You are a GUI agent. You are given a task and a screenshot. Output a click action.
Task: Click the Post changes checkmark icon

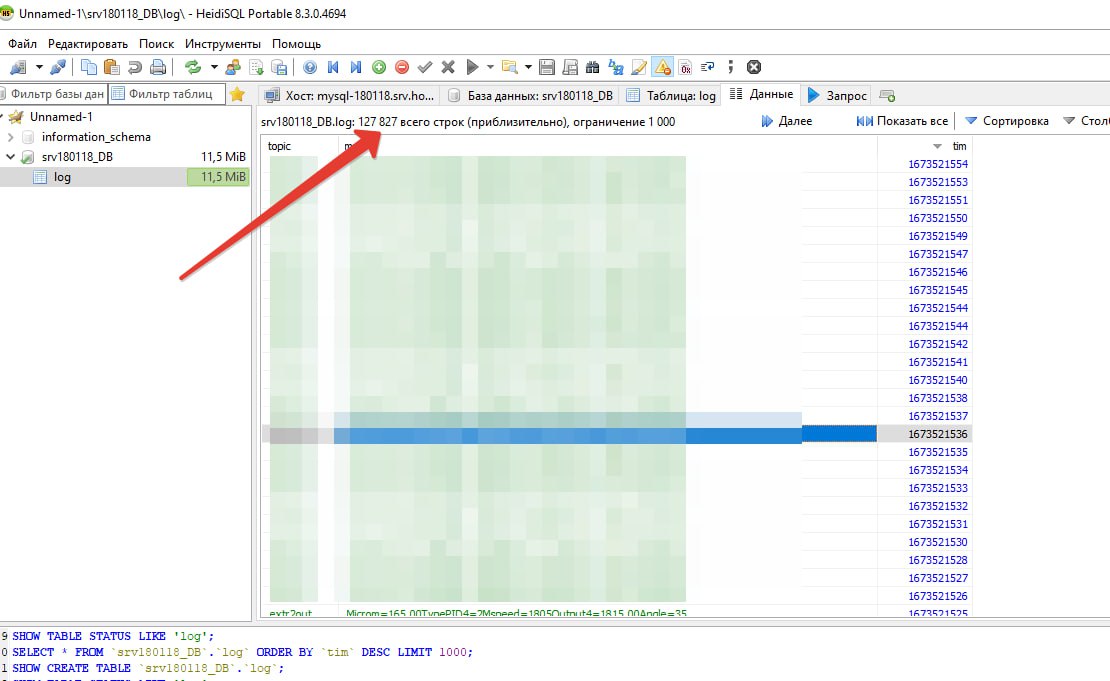[425, 67]
